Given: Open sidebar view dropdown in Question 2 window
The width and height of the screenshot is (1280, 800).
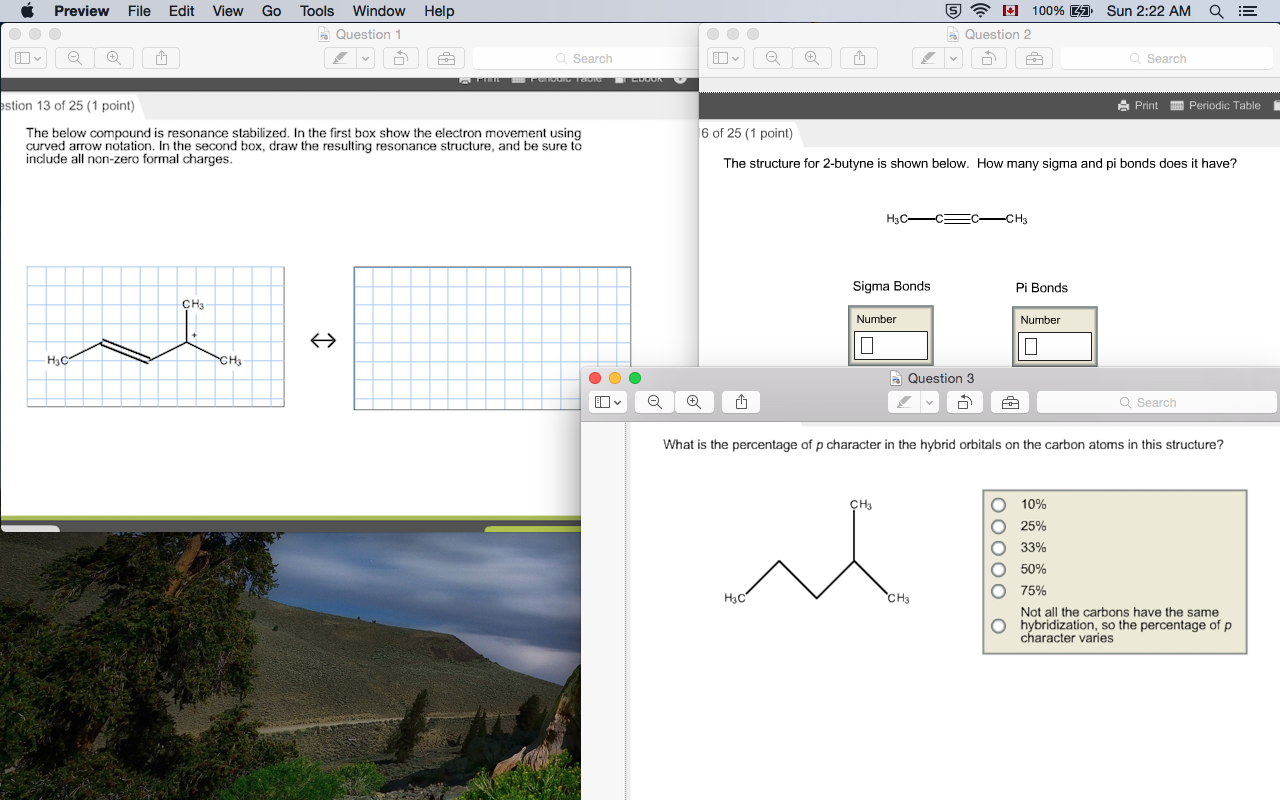Looking at the screenshot, I should pyautogui.click(x=726, y=58).
